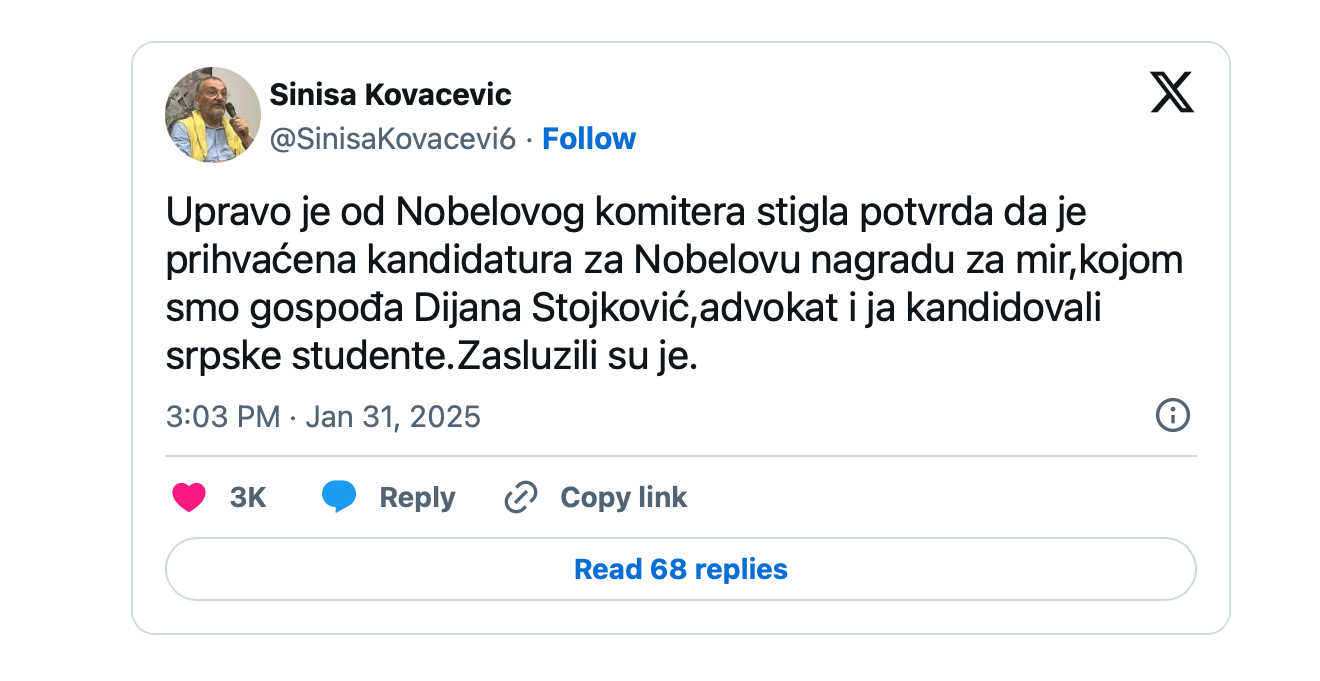Follow Sinisa Kovacevic
1320x681 pixels.
pyautogui.click(x=589, y=139)
